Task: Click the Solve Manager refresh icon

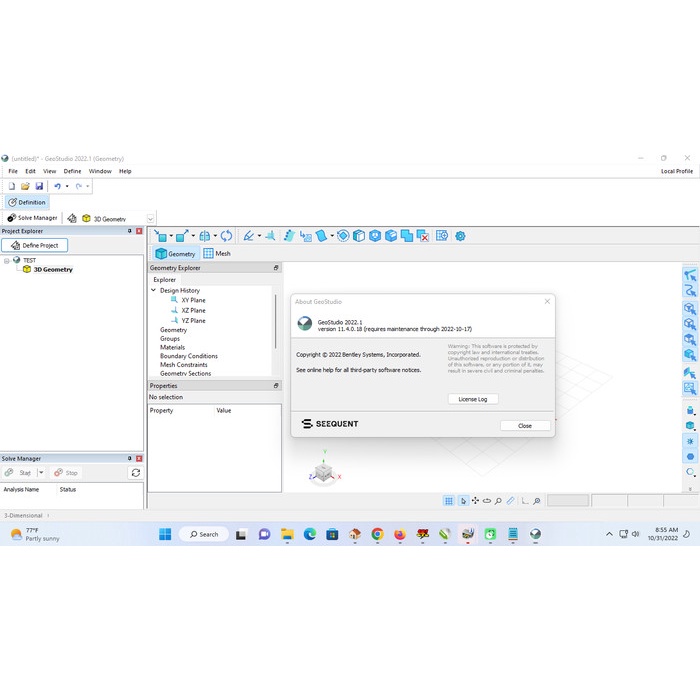Action: (x=136, y=472)
